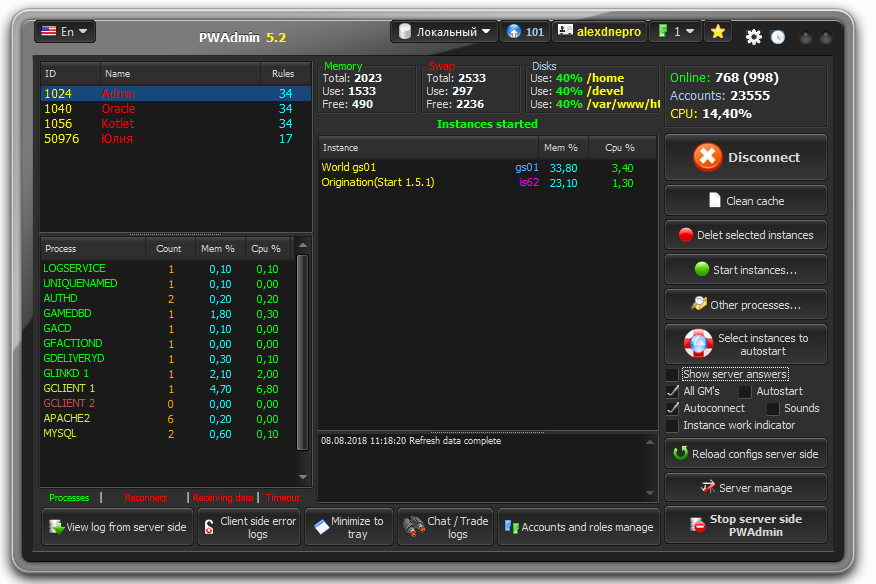Viewport: 876px width, 584px height.
Task: Click the process list scrollbar thumb
Action: 302,352
